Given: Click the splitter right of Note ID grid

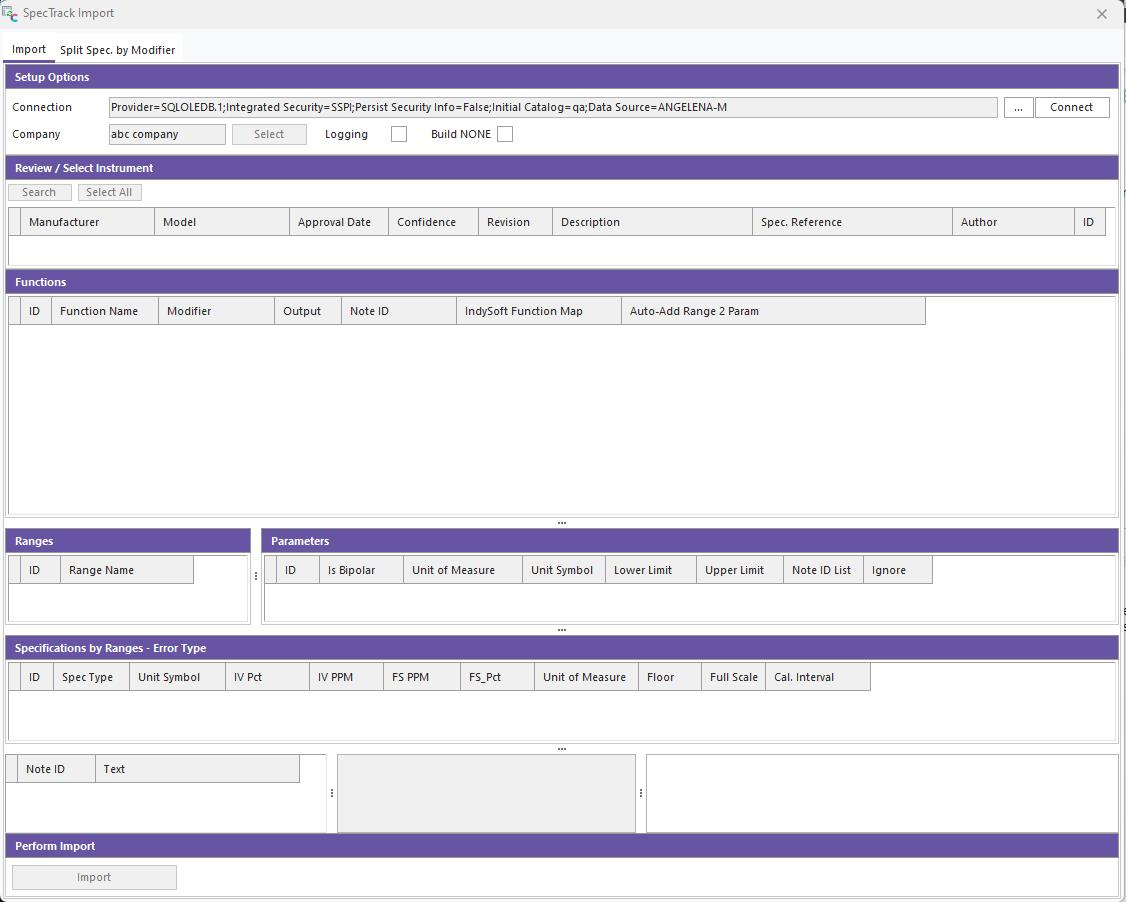Looking at the screenshot, I should click(332, 793).
